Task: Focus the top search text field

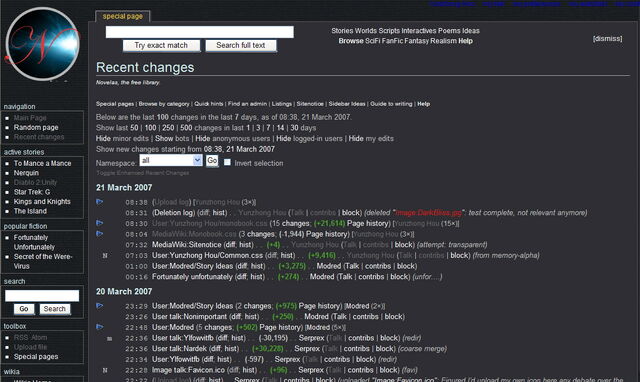Action: tap(200, 32)
